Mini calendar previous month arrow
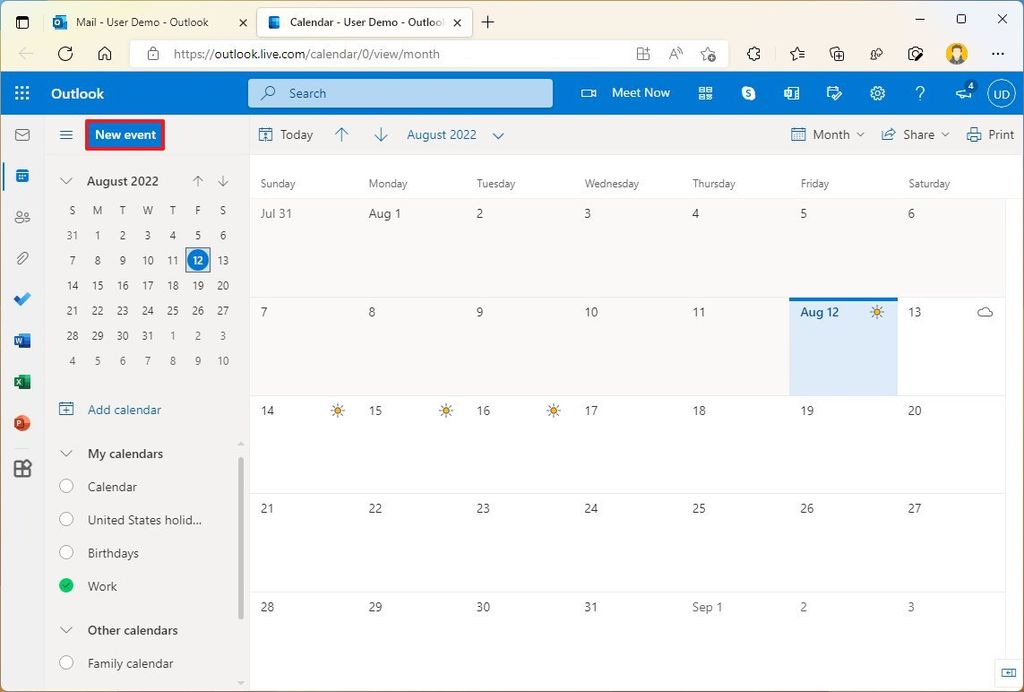The image size is (1024, 692). pos(198,181)
